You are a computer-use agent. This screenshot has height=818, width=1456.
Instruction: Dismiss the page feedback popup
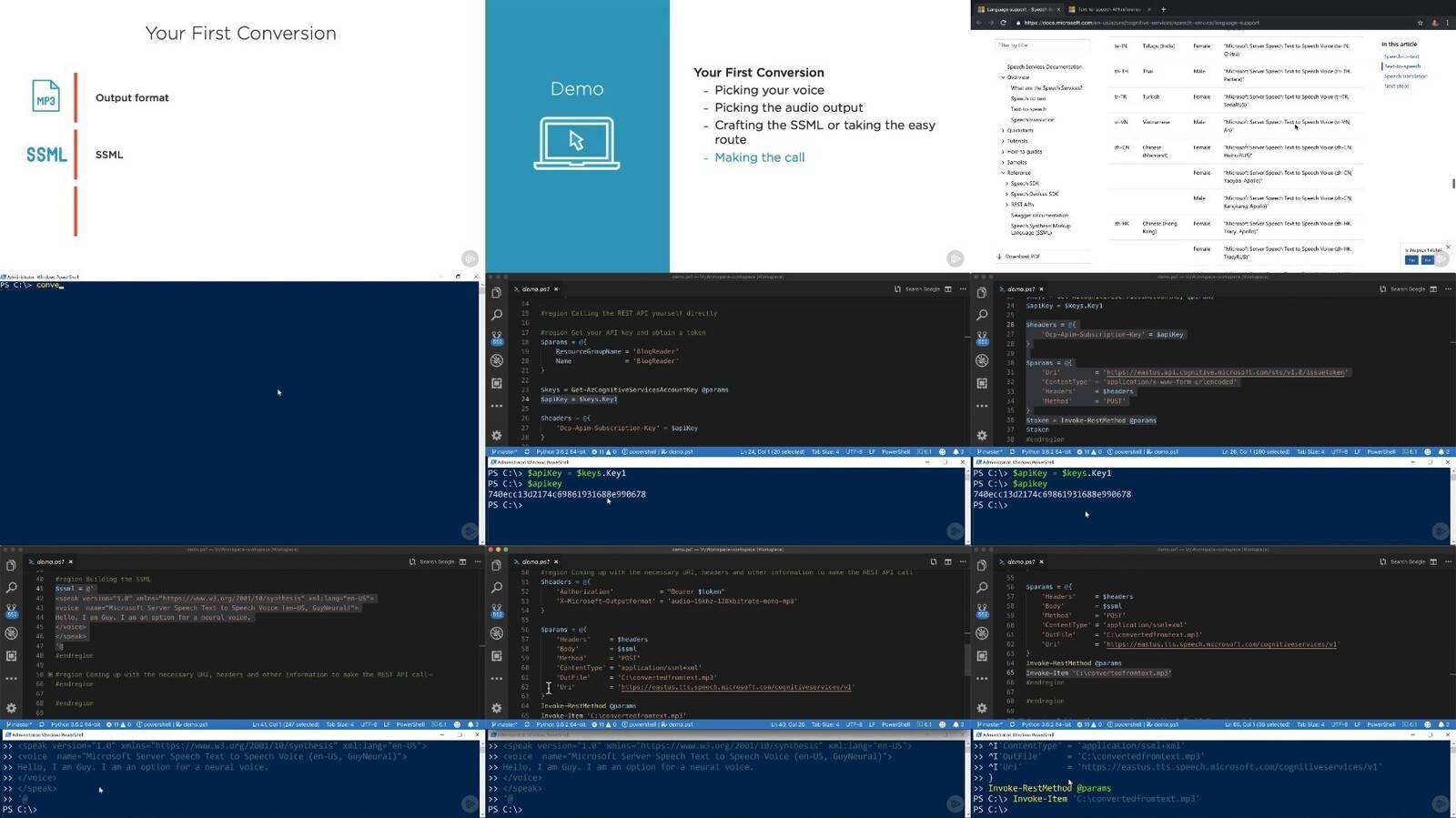tap(1448, 247)
